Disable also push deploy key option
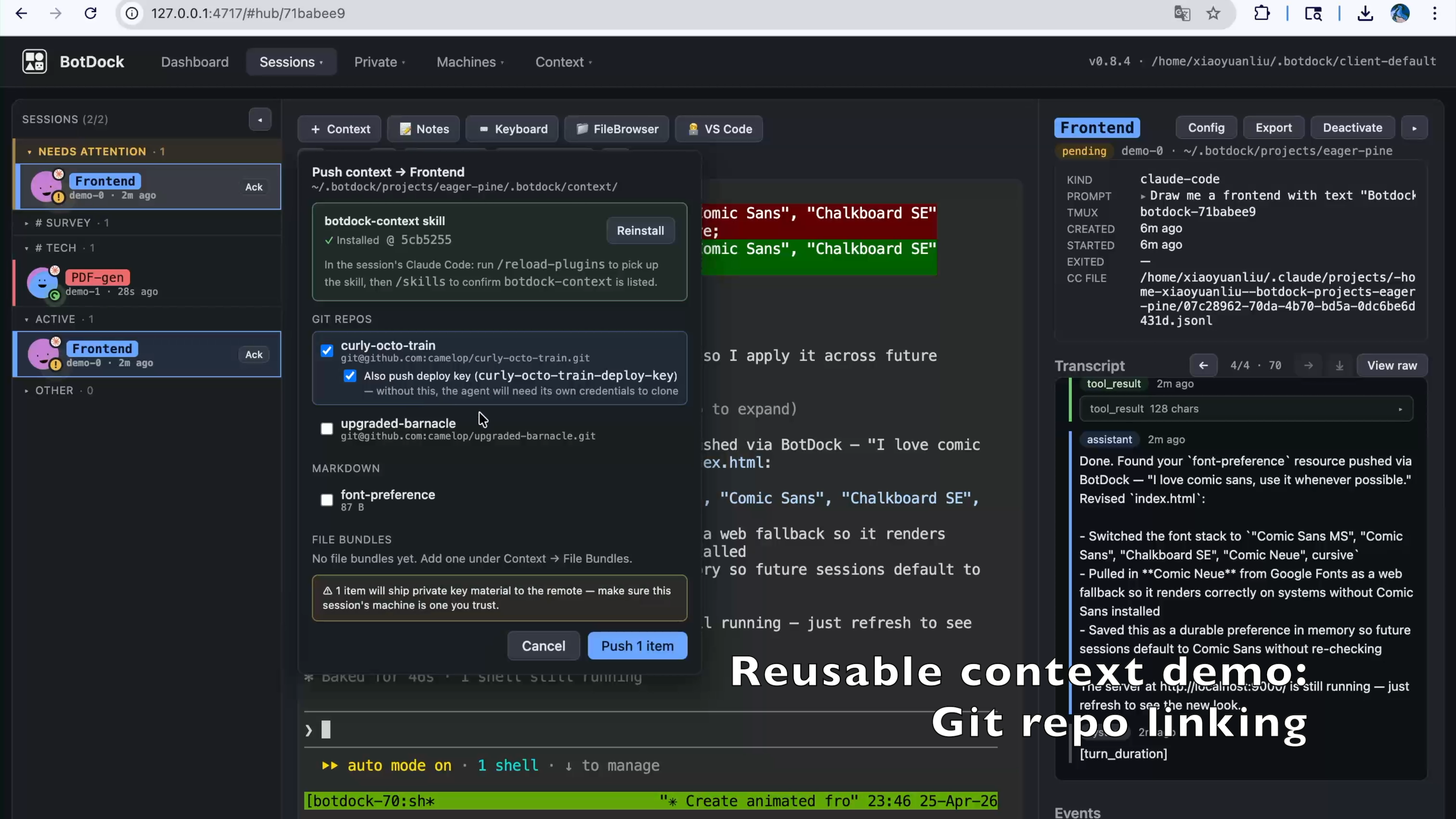Screen dimensions: 1456x819 350,376
